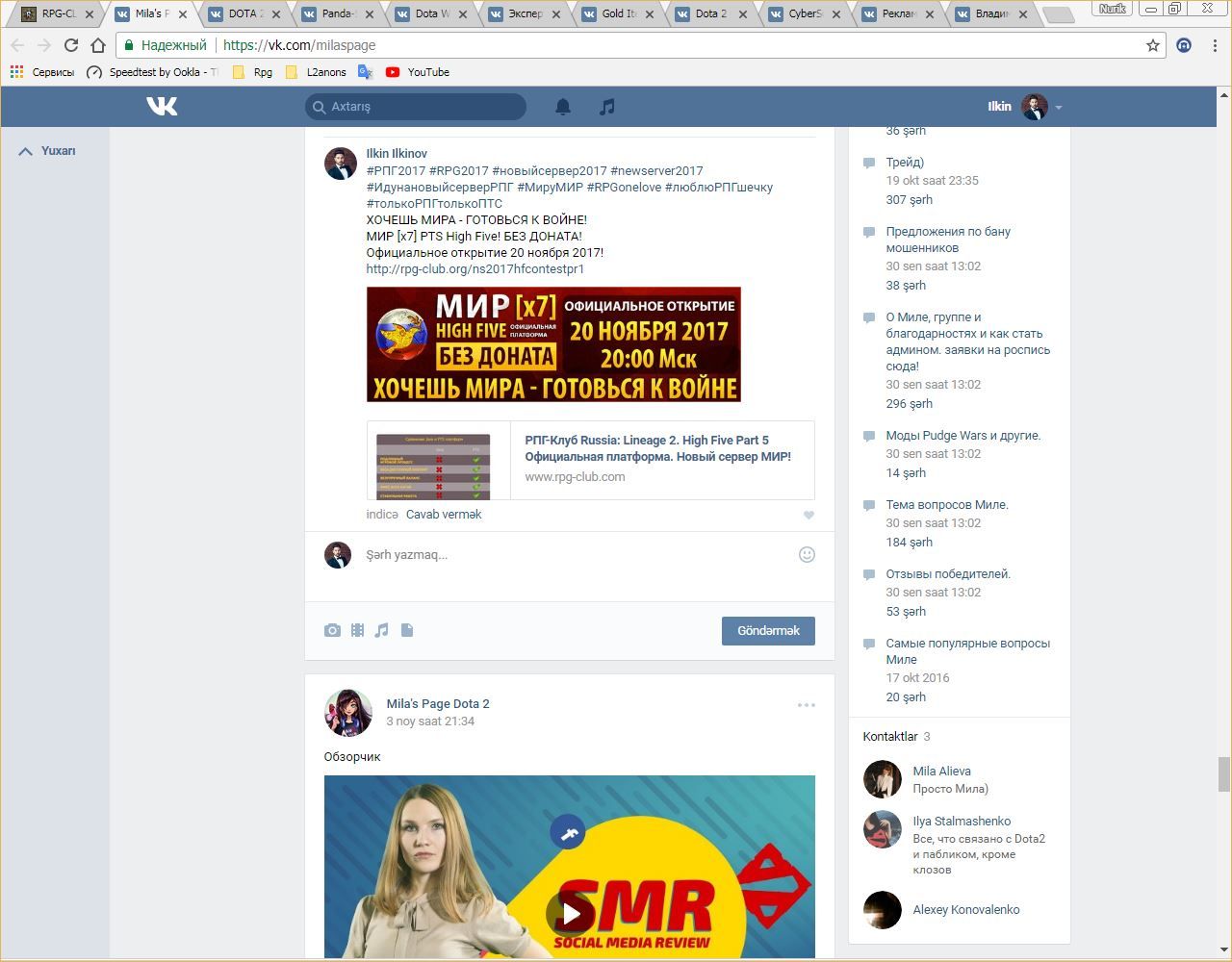Open the Speedtest by Ookla bookmark
The height and width of the screenshot is (962, 1232).
click(x=152, y=72)
